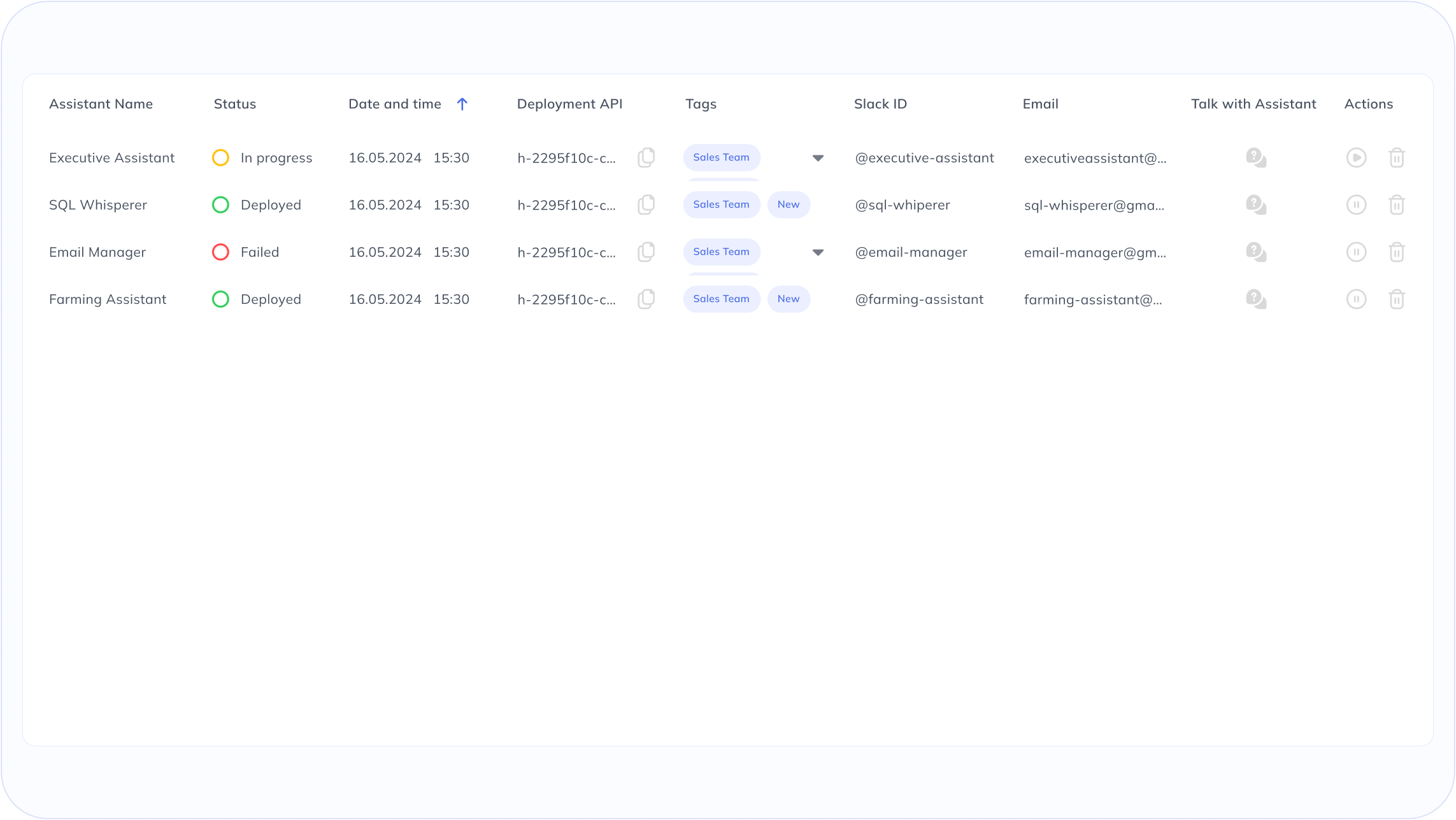The height and width of the screenshot is (820, 1456).
Task: Select Sales Team tag on Farming Assistant
Action: 722,299
